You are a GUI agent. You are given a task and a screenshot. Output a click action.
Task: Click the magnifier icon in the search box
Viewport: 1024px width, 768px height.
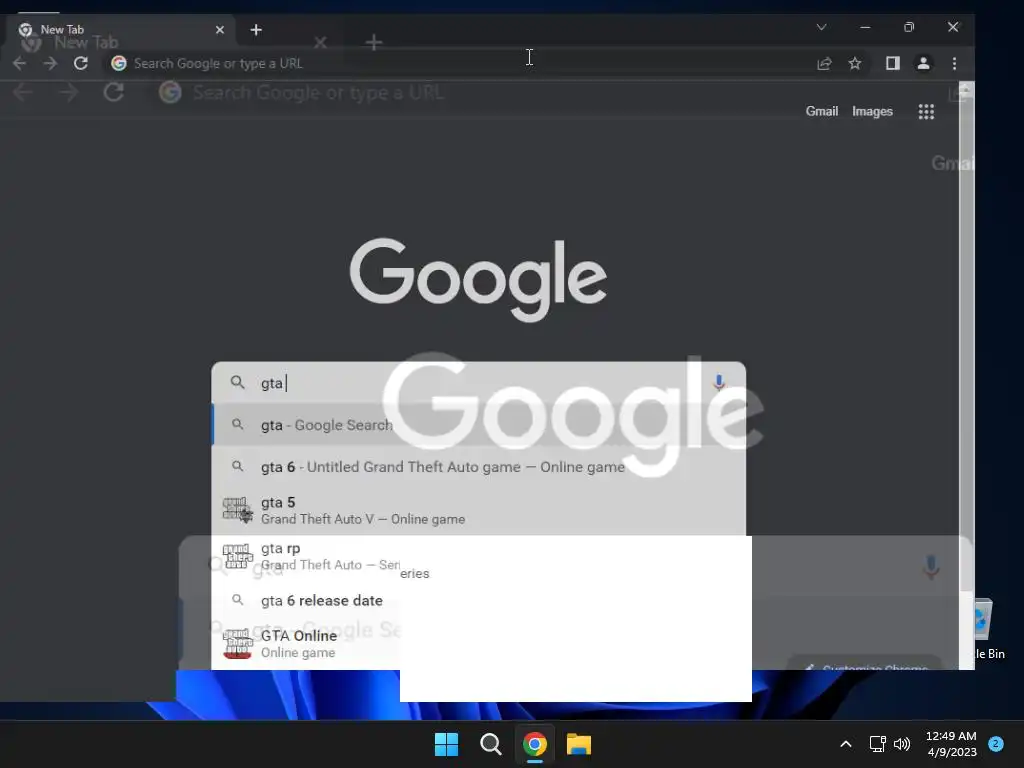point(238,383)
